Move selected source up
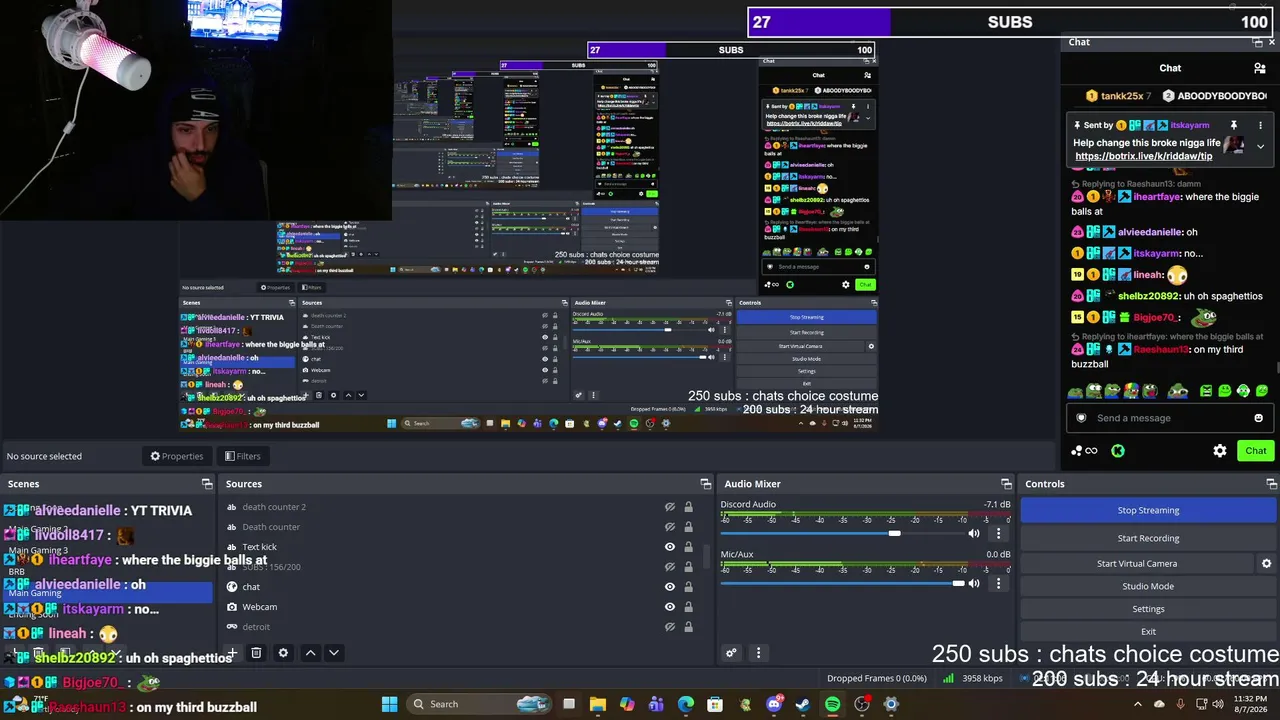 coord(310,653)
